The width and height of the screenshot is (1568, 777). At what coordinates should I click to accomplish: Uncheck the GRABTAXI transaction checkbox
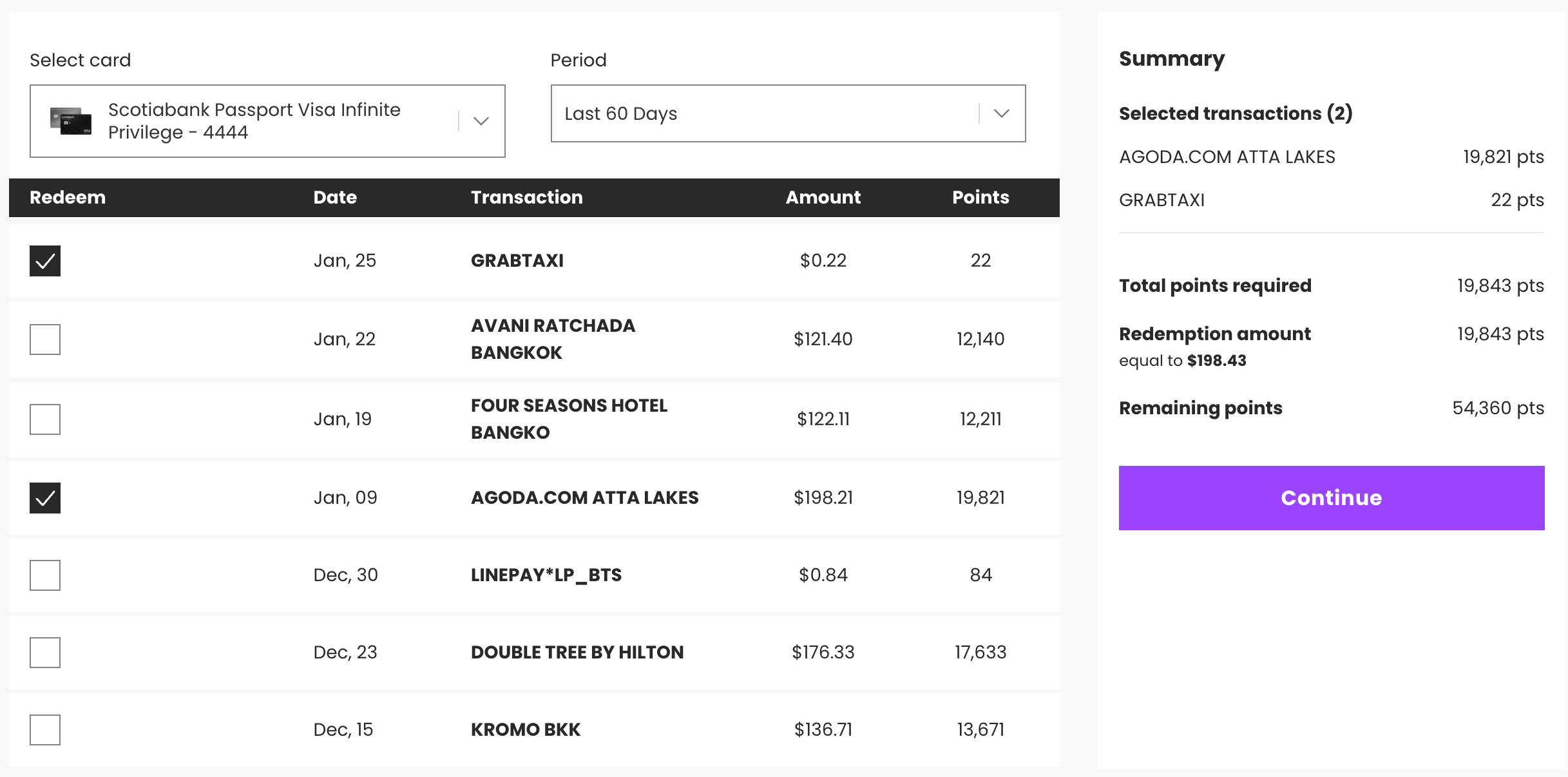point(45,261)
